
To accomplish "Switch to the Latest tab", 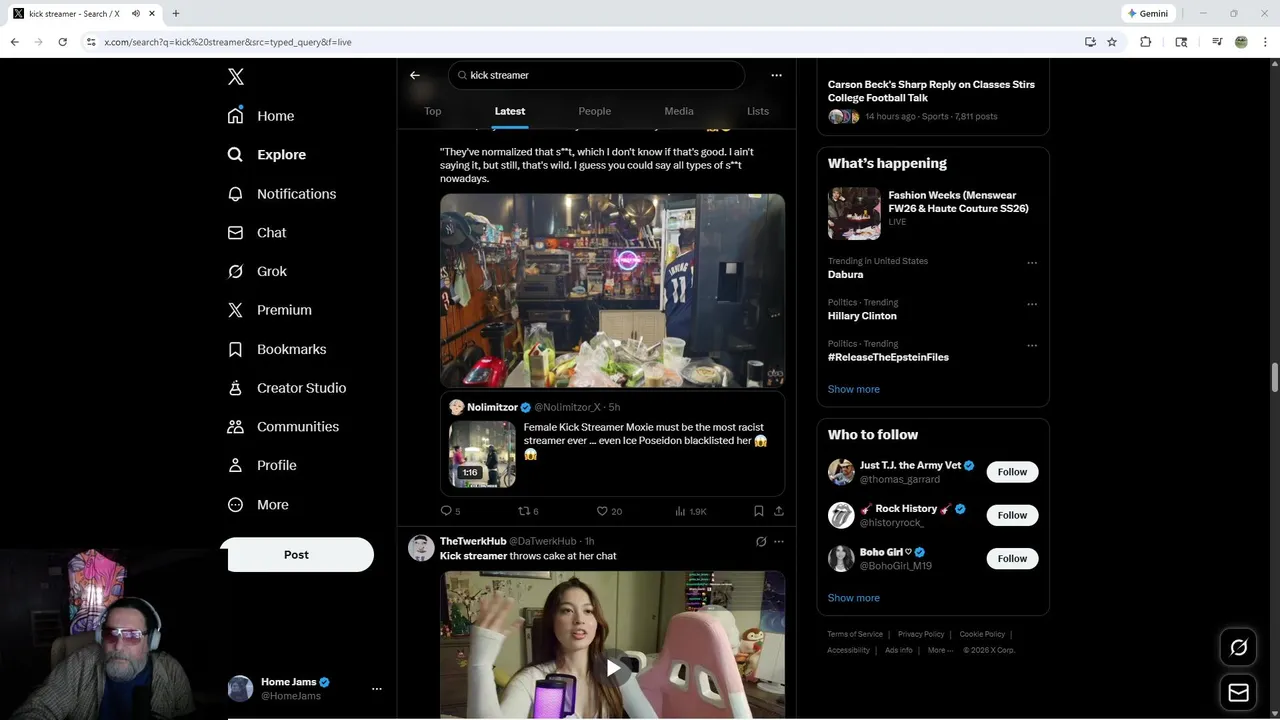I will [510, 111].
